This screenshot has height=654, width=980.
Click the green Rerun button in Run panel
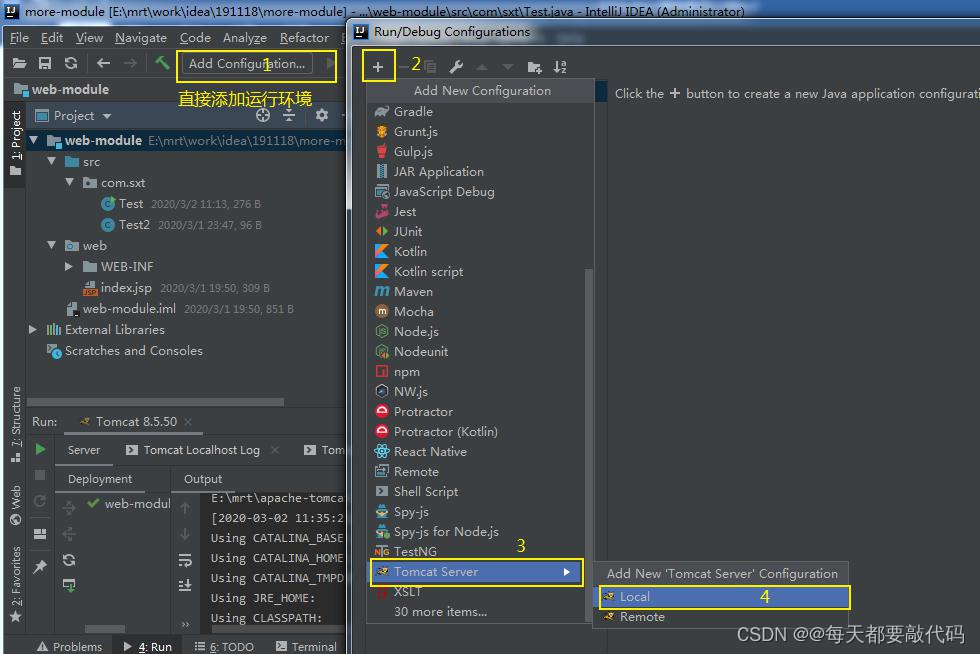coord(40,449)
